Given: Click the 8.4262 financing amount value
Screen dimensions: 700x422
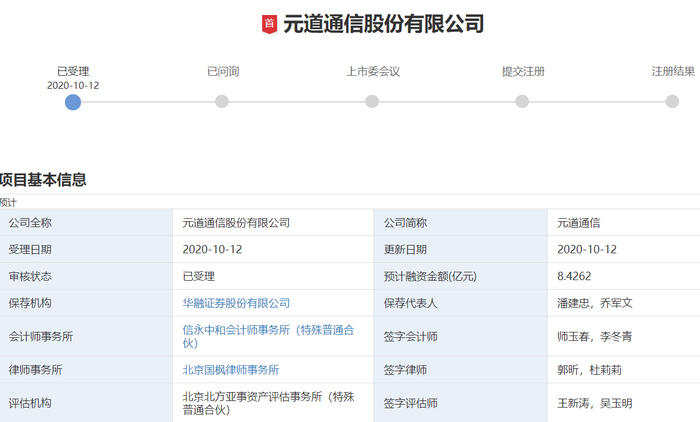Looking at the screenshot, I should coord(574,276).
